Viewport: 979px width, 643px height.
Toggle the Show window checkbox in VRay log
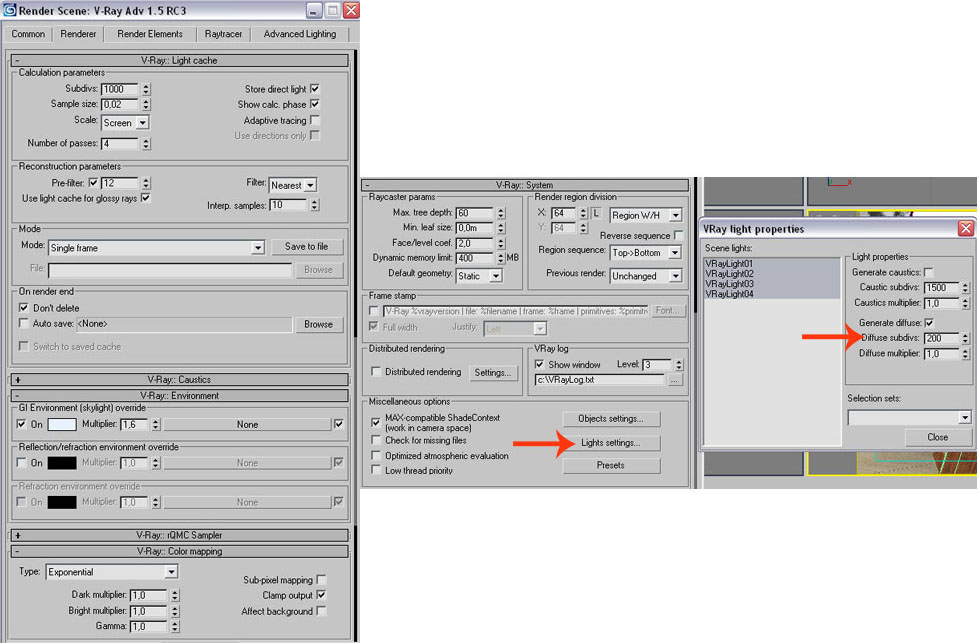point(539,365)
